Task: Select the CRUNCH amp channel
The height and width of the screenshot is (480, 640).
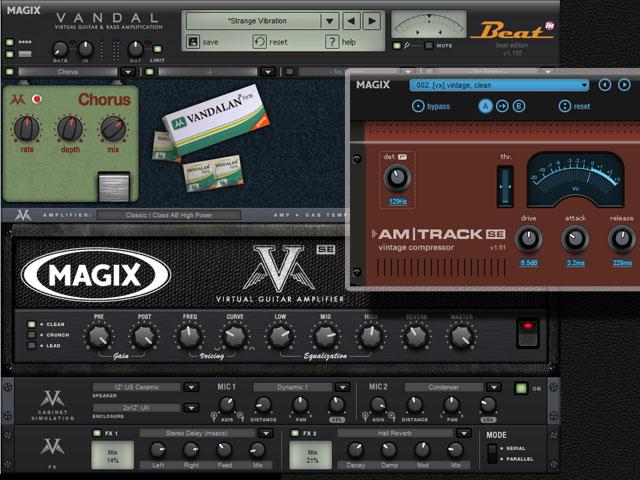Action: click(31, 335)
